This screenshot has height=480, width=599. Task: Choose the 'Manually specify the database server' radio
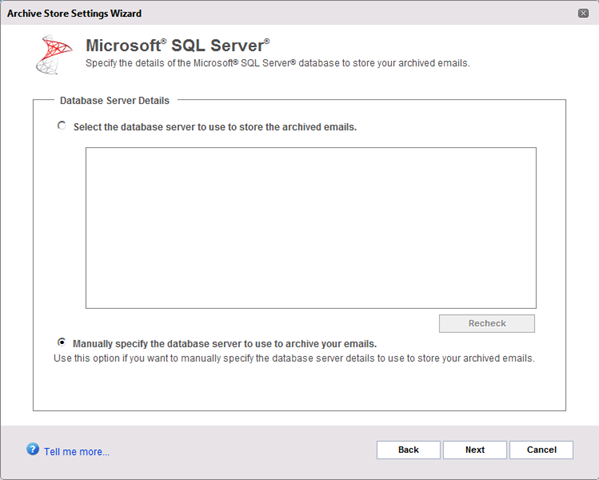click(x=61, y=342)
